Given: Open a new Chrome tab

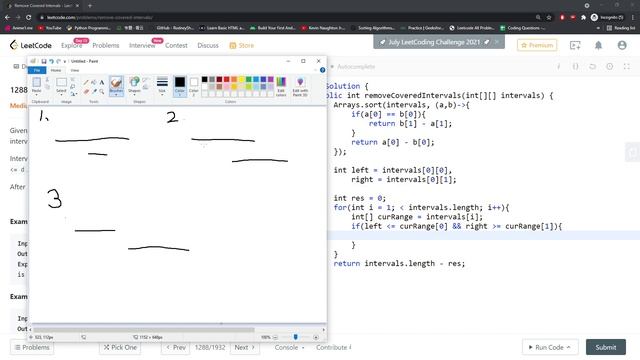Looking at the screenshot, I should 90,6.
